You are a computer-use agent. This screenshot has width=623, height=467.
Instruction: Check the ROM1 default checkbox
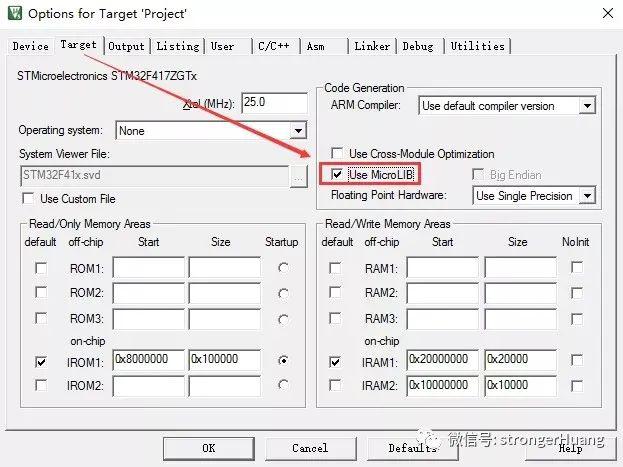point(41,268)
